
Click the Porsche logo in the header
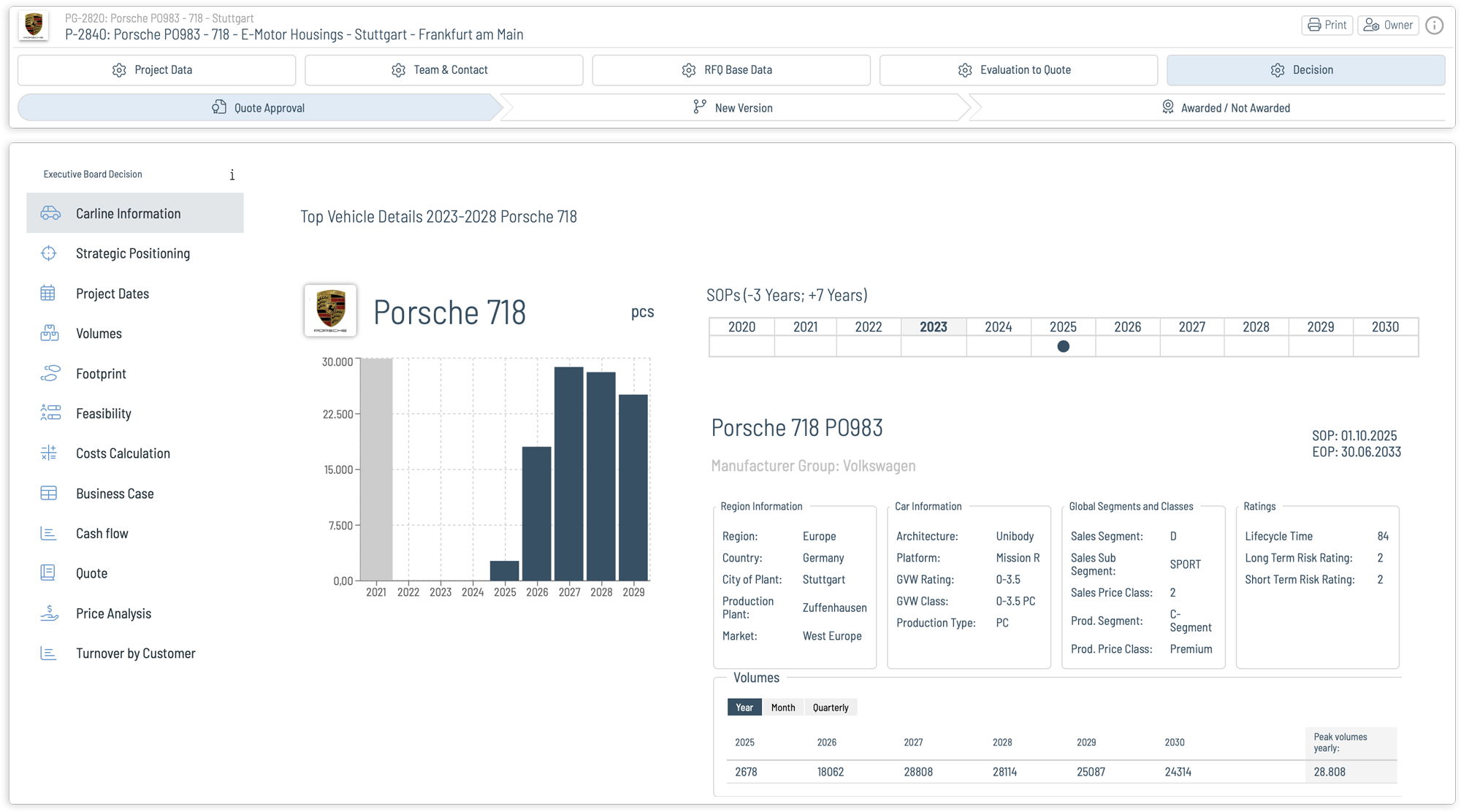click(x=34, y=26)
